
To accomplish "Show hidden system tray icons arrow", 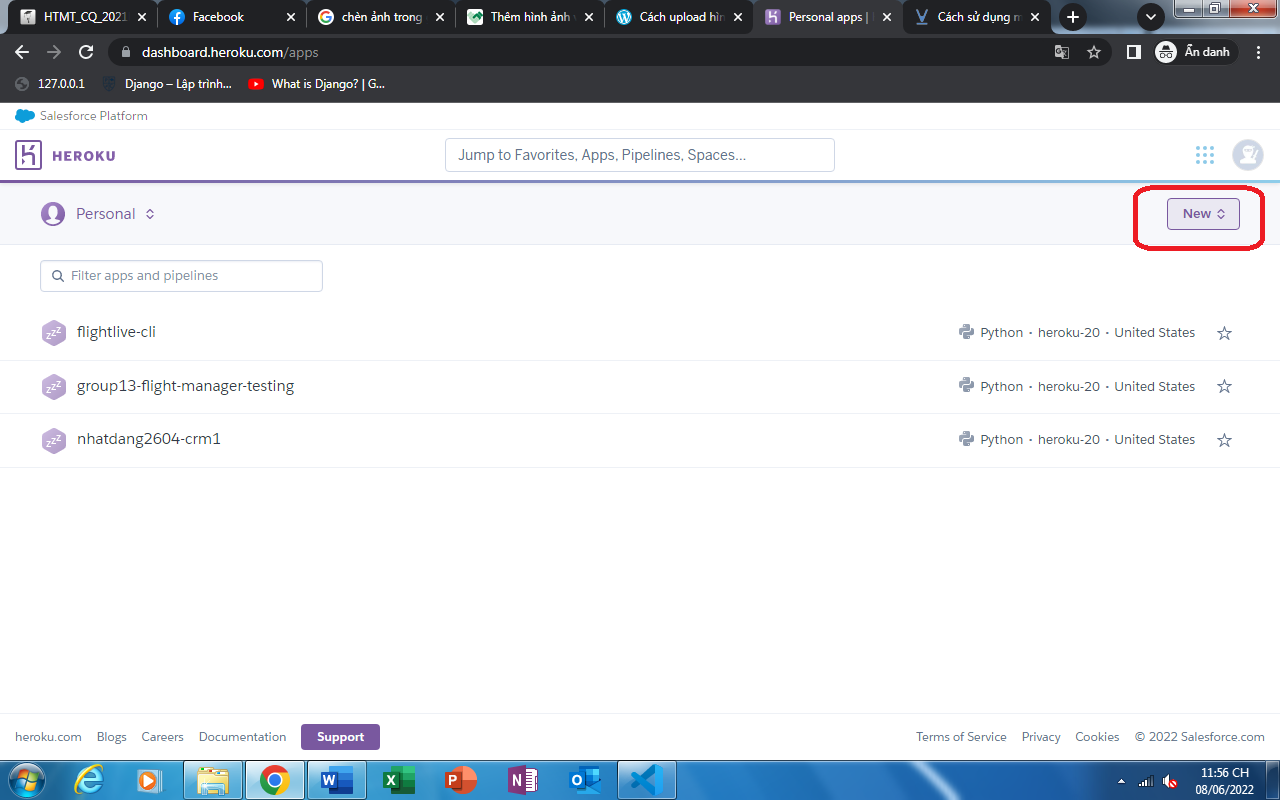I will pos(1121,781).
